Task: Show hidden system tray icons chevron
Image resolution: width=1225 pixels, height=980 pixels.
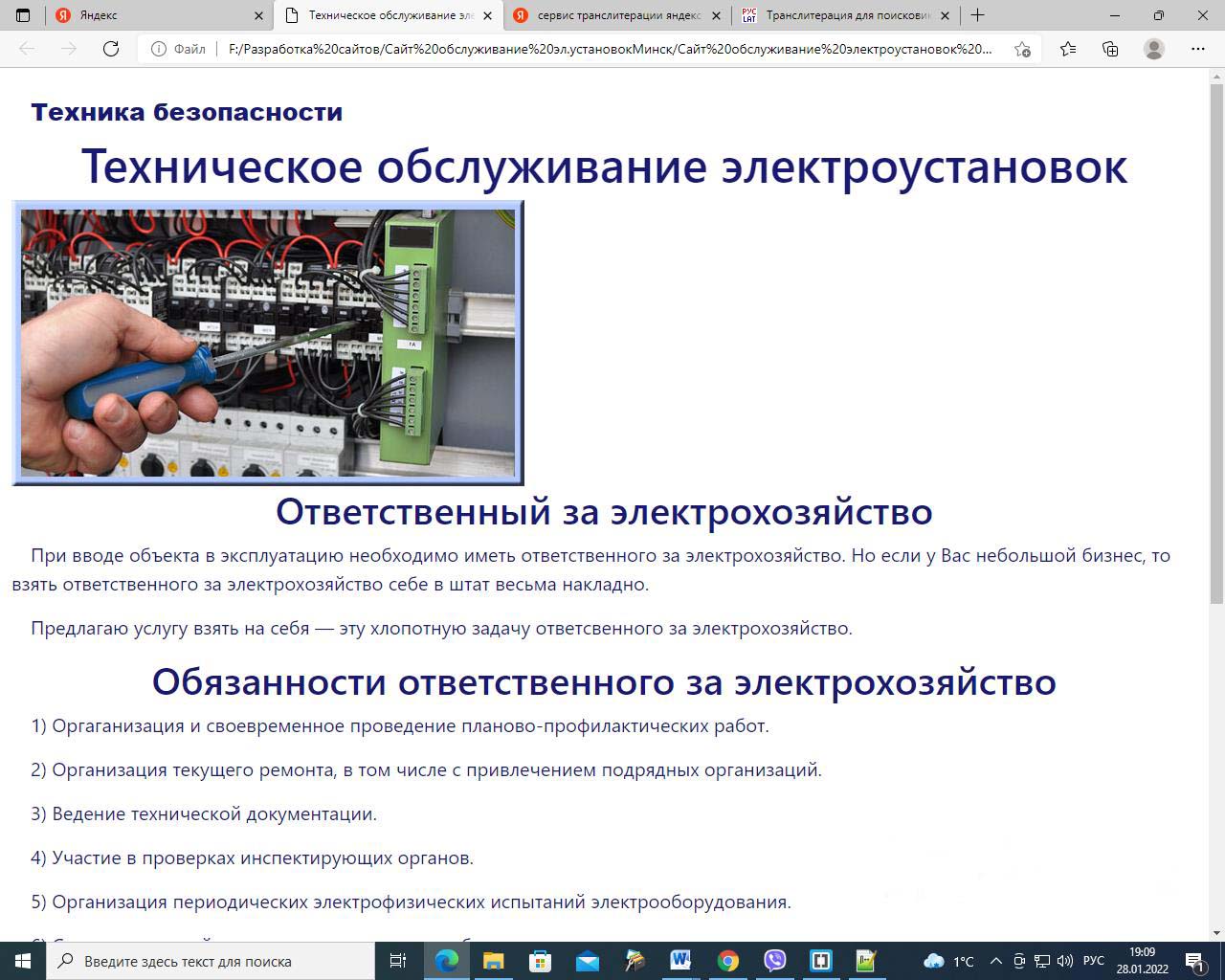Action: [x=995, y=961]
